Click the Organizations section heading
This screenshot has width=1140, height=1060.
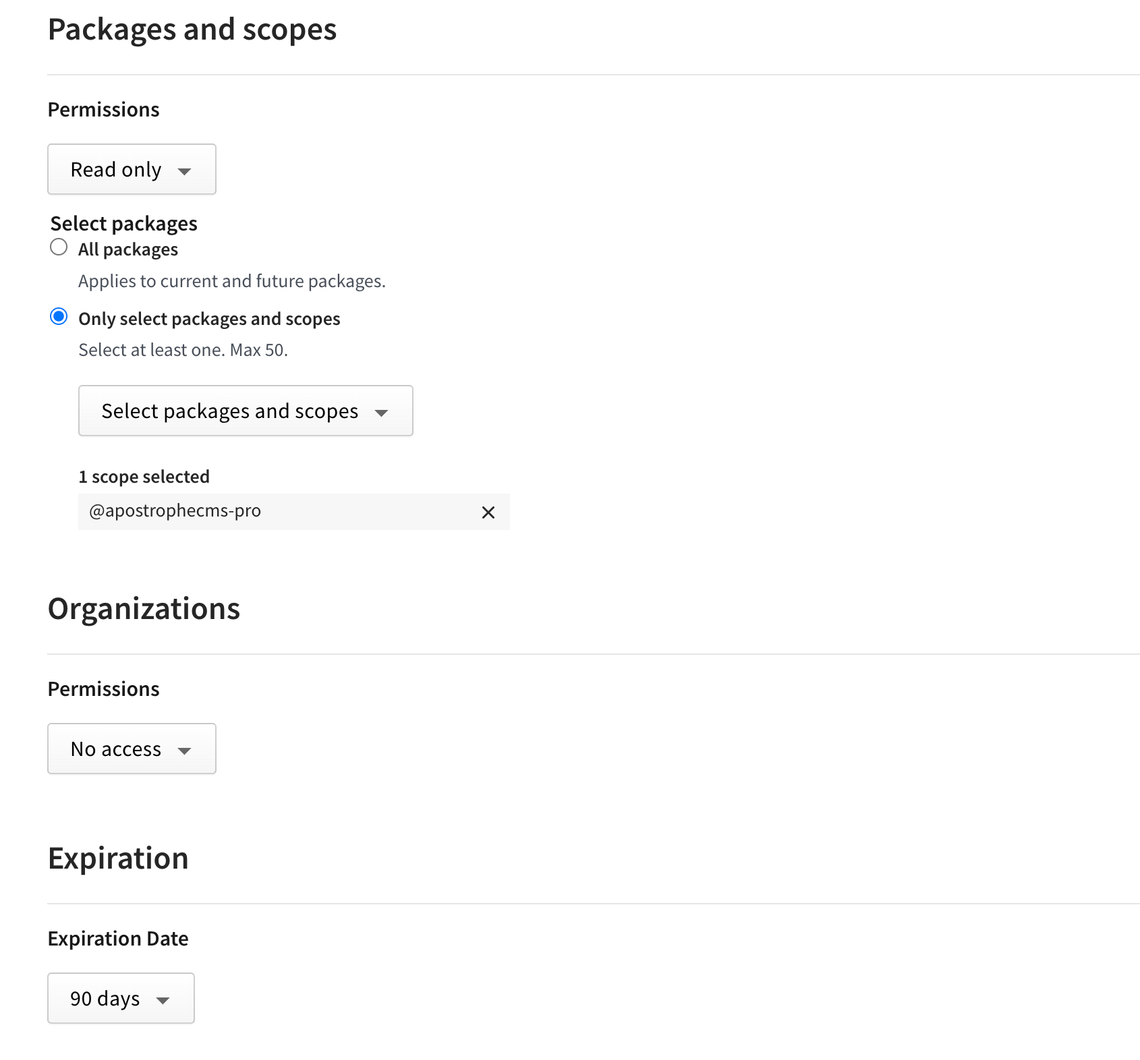pos(143,608)
